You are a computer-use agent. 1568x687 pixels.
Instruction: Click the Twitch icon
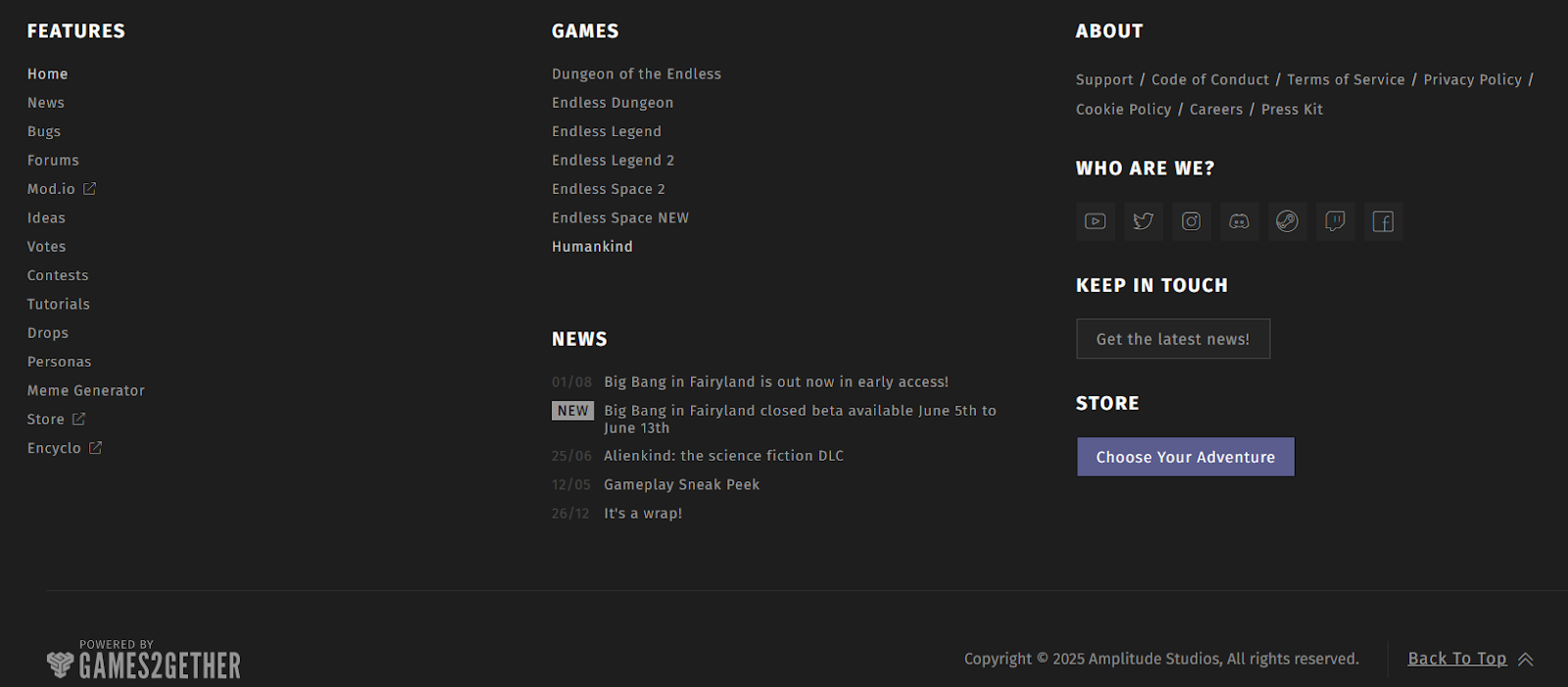(x=1335, y=221)
